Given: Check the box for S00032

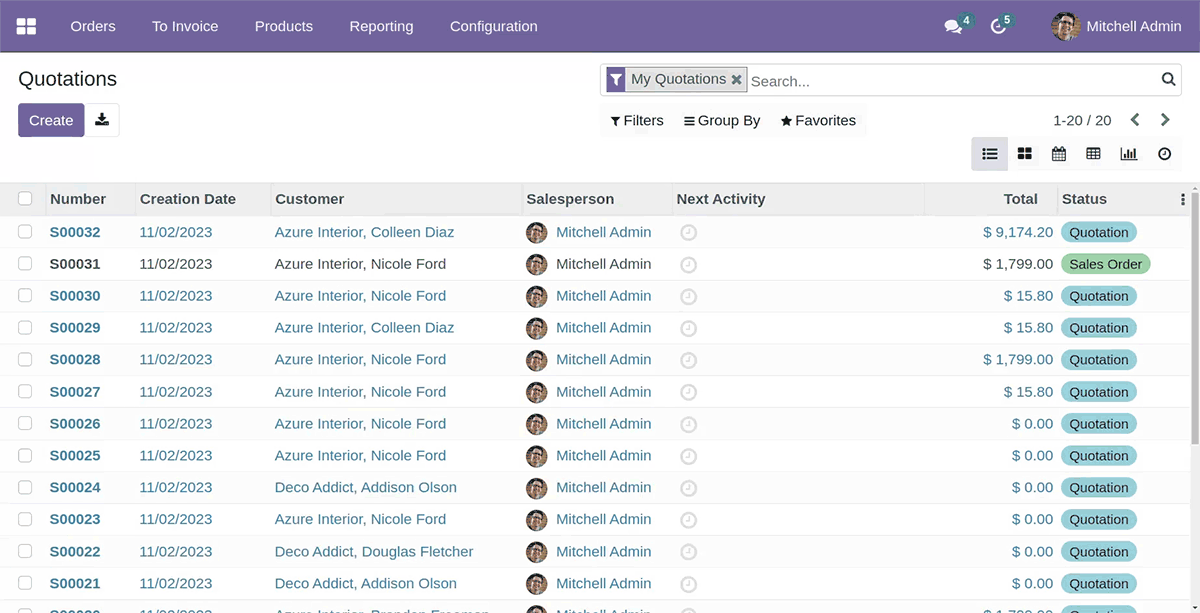Looking at the screenshot, I should [x=25, y=232].
